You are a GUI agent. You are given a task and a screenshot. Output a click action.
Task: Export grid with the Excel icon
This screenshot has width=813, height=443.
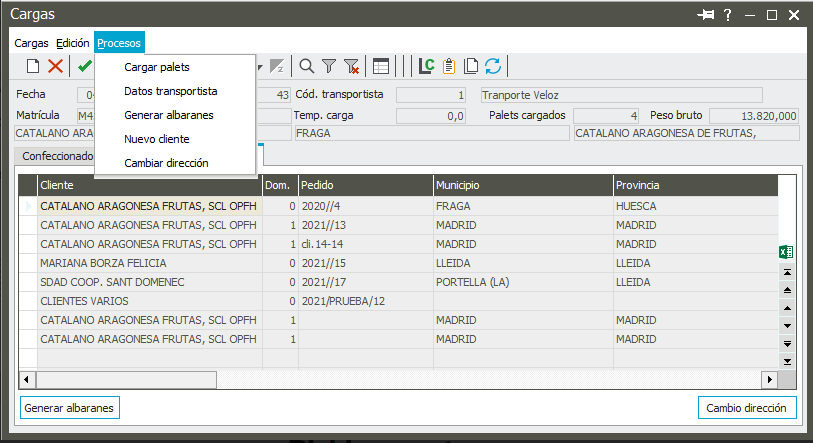tap(786, 252)
